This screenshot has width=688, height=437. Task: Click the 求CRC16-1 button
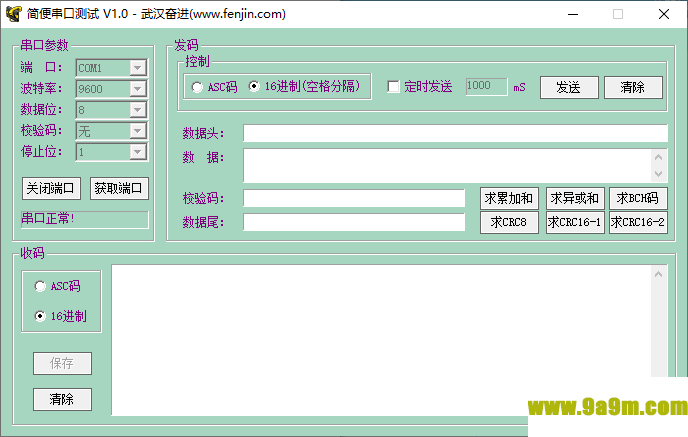pyautogui.click(x=575, y=222)
